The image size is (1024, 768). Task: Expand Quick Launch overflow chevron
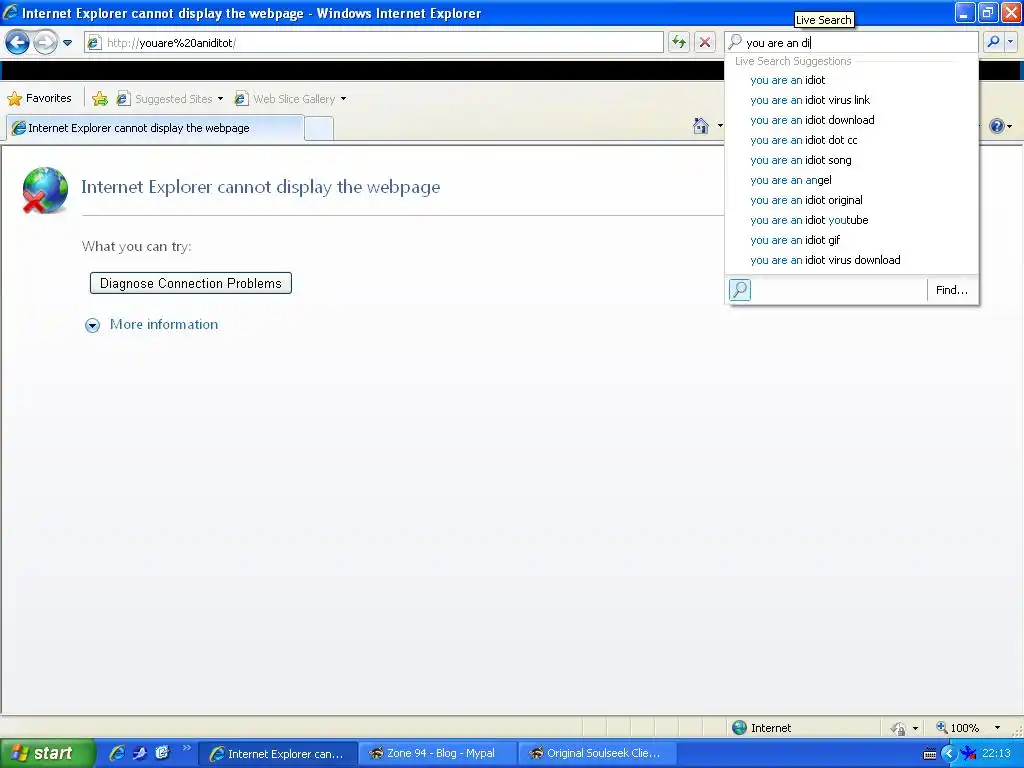click(186, 748)
